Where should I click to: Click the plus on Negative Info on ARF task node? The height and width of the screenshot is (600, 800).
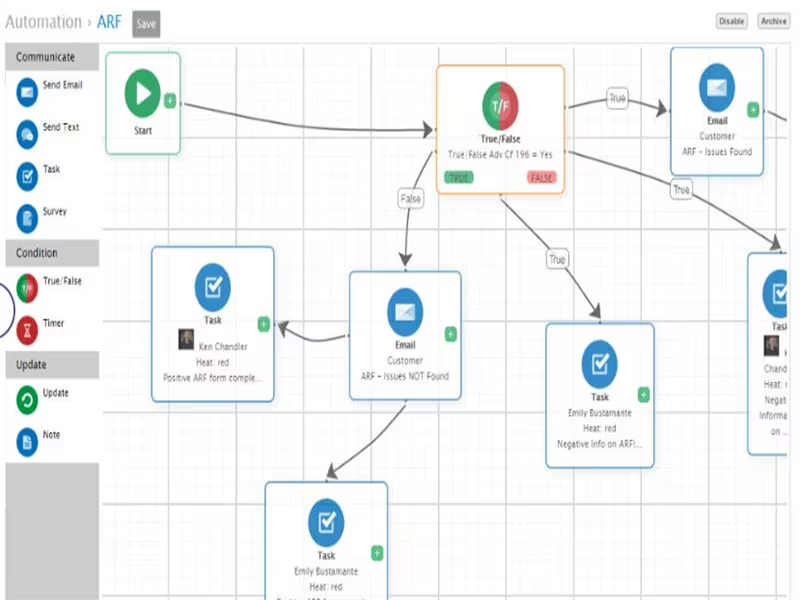[644, 395]
